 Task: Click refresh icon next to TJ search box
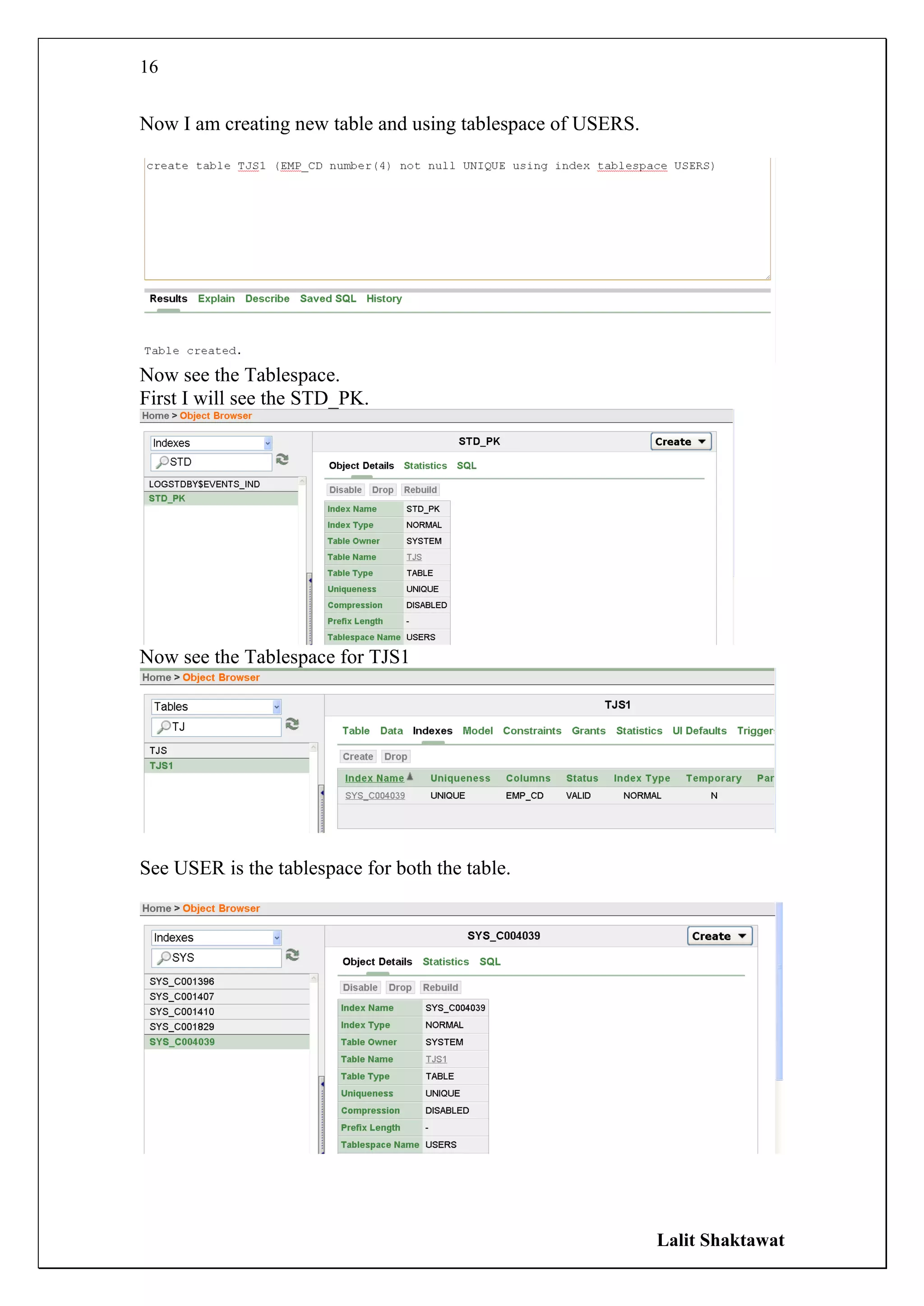[x=292, y=724]
